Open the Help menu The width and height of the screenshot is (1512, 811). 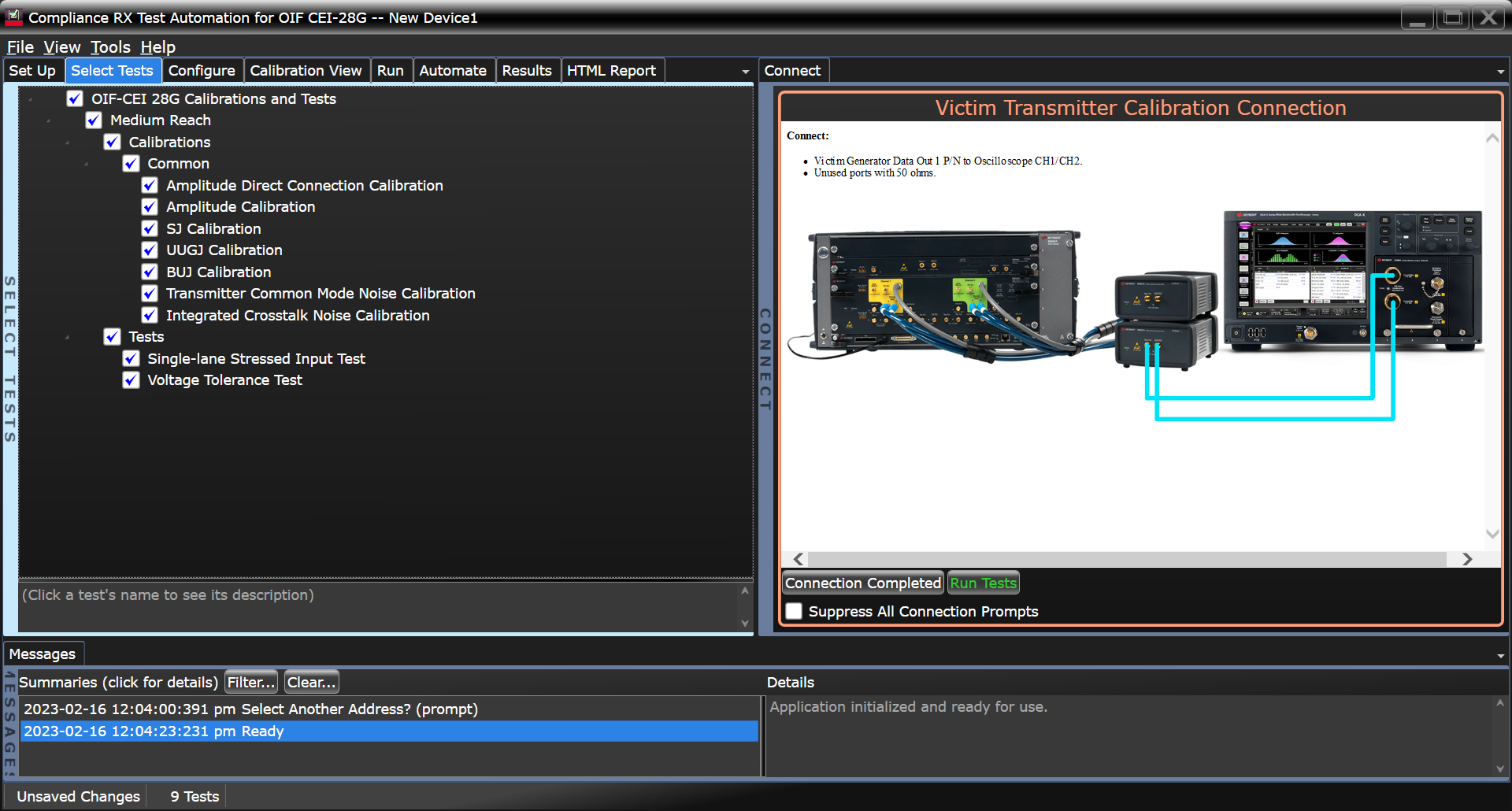pyautogui.click(x=157, y=47)
